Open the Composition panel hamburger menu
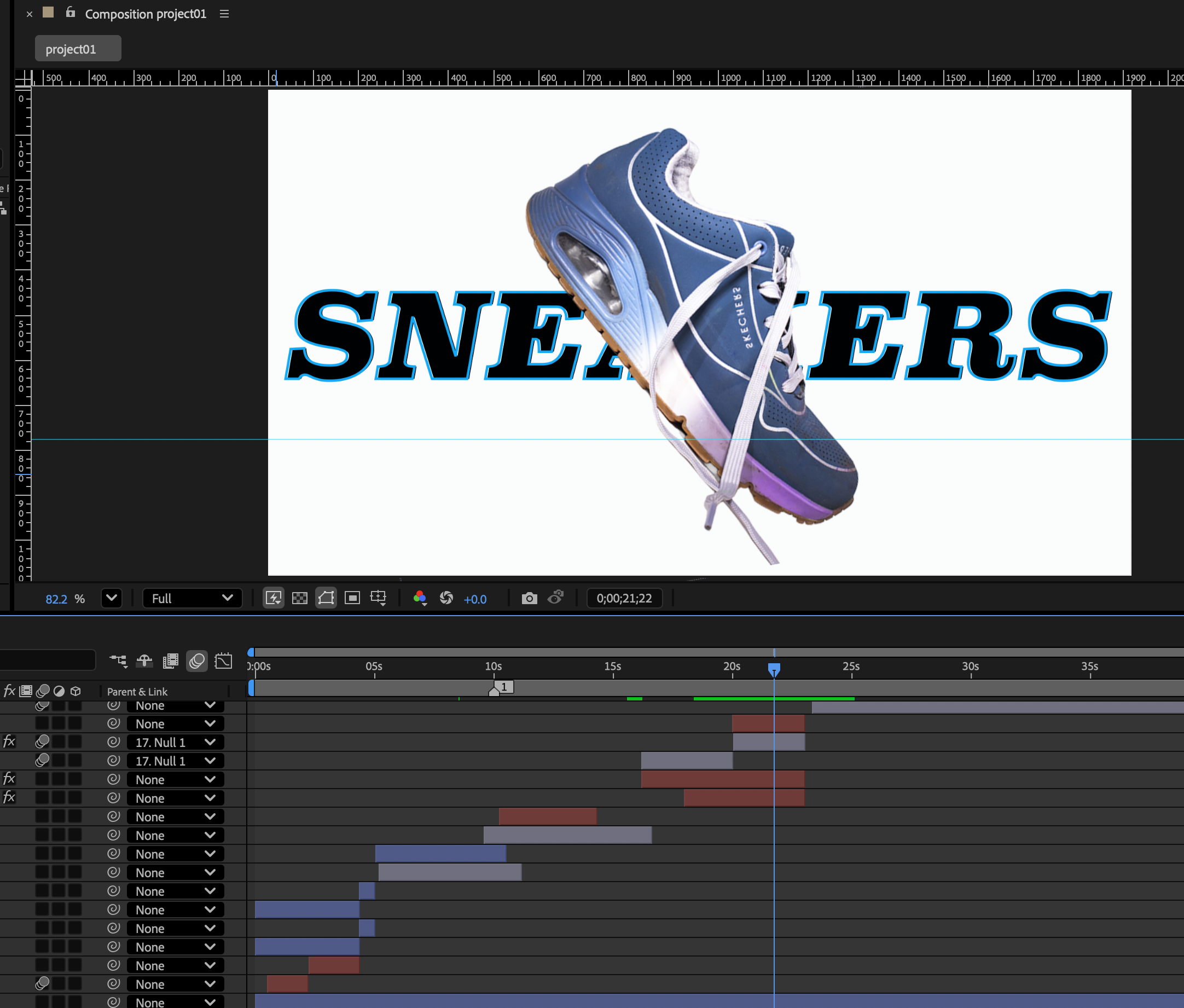This screenshot has width=1184, height=1008. pyautogui.click(x=224, y=14)
